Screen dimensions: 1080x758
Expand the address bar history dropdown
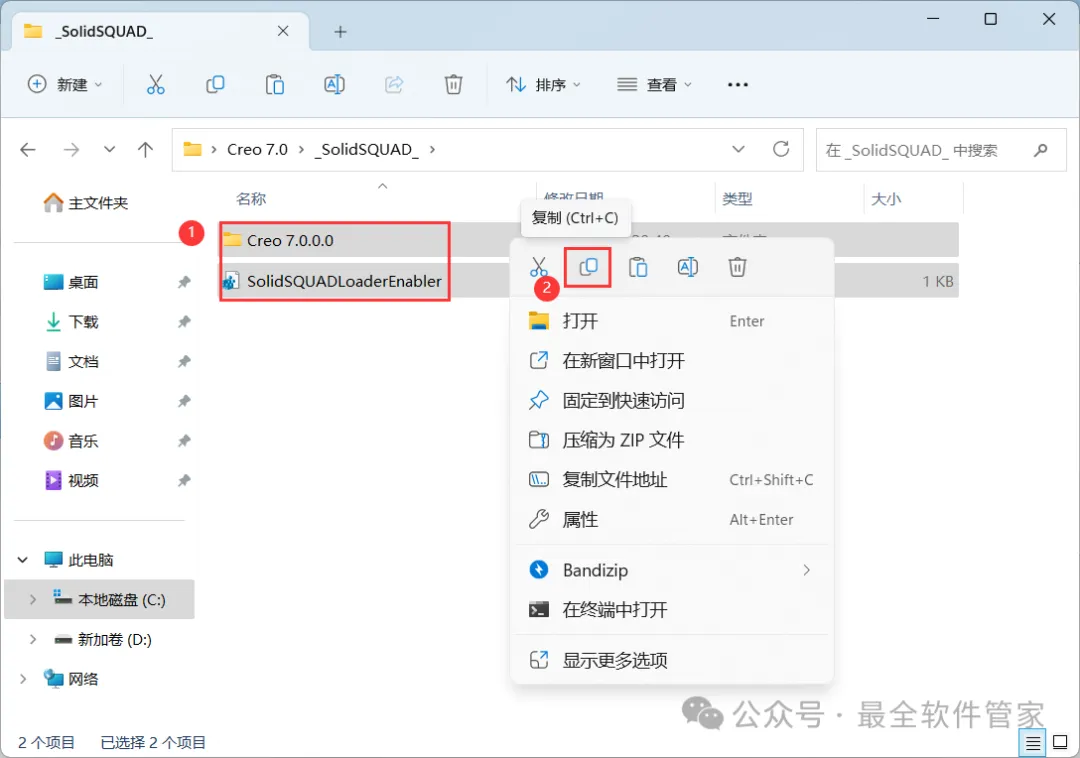tap(738, 149)
